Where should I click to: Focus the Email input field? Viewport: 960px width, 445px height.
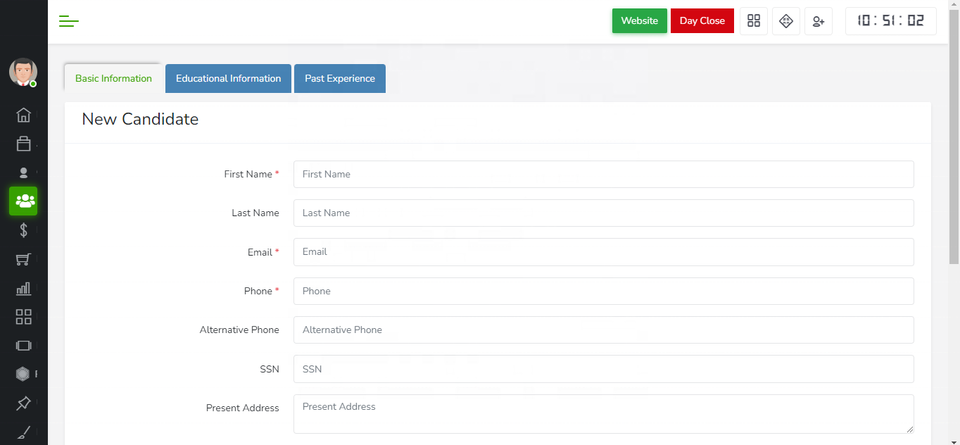pos(604,252)
